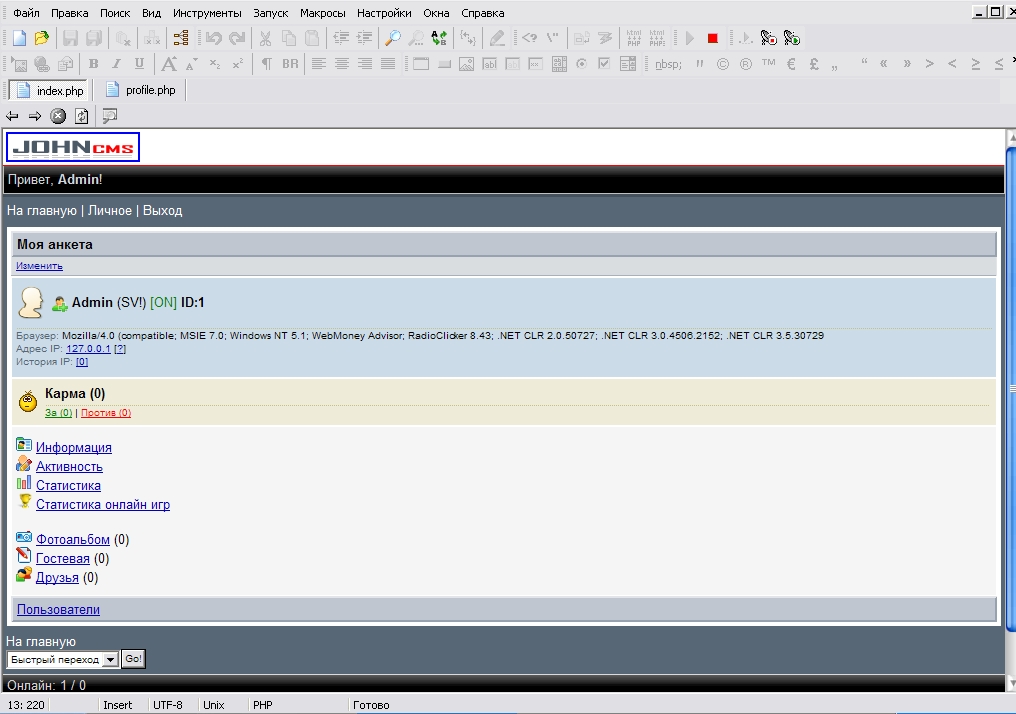Open the Настройки menu

384,13
